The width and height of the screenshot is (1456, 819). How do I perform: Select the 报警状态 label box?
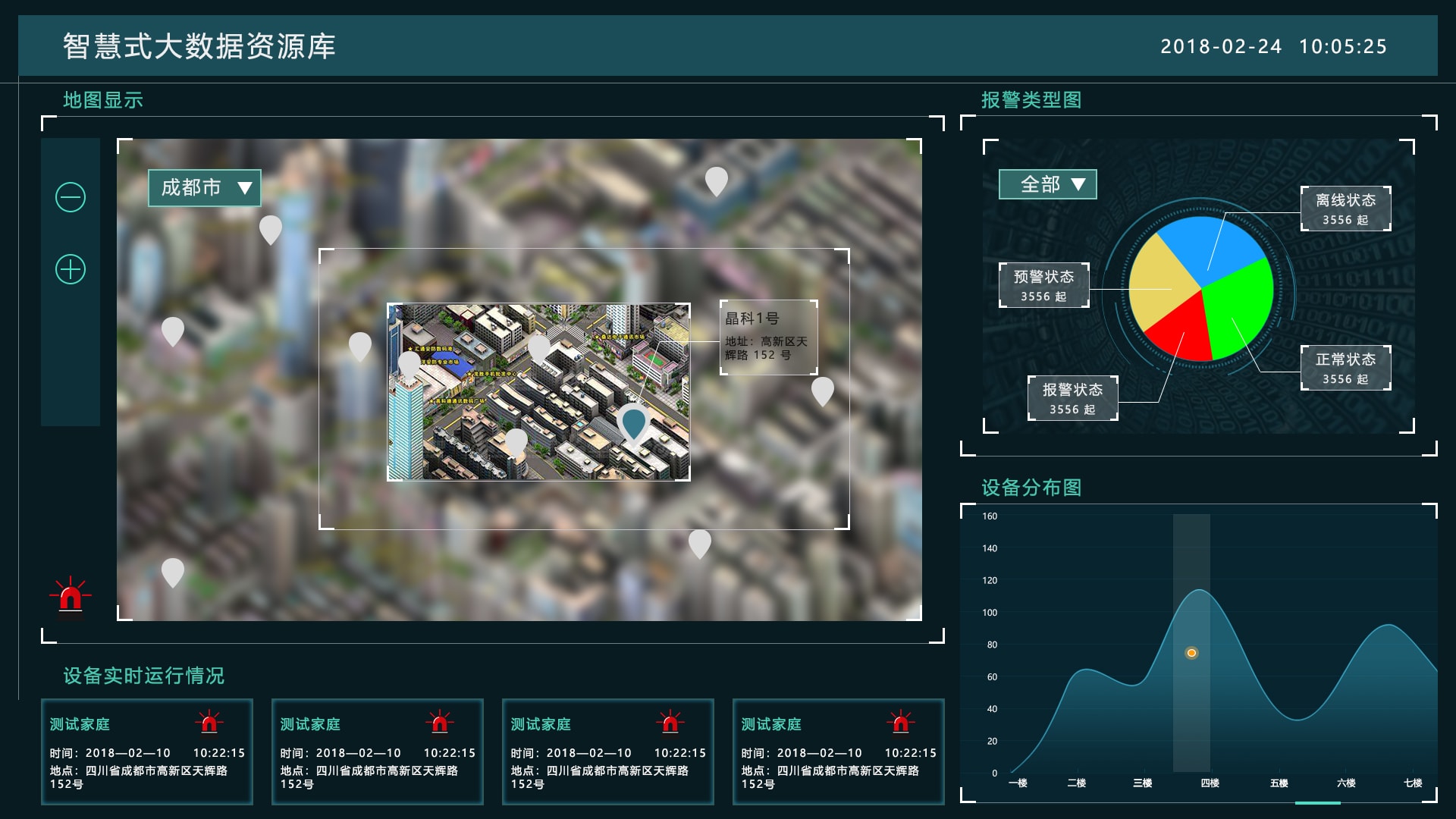(1073, 398)
